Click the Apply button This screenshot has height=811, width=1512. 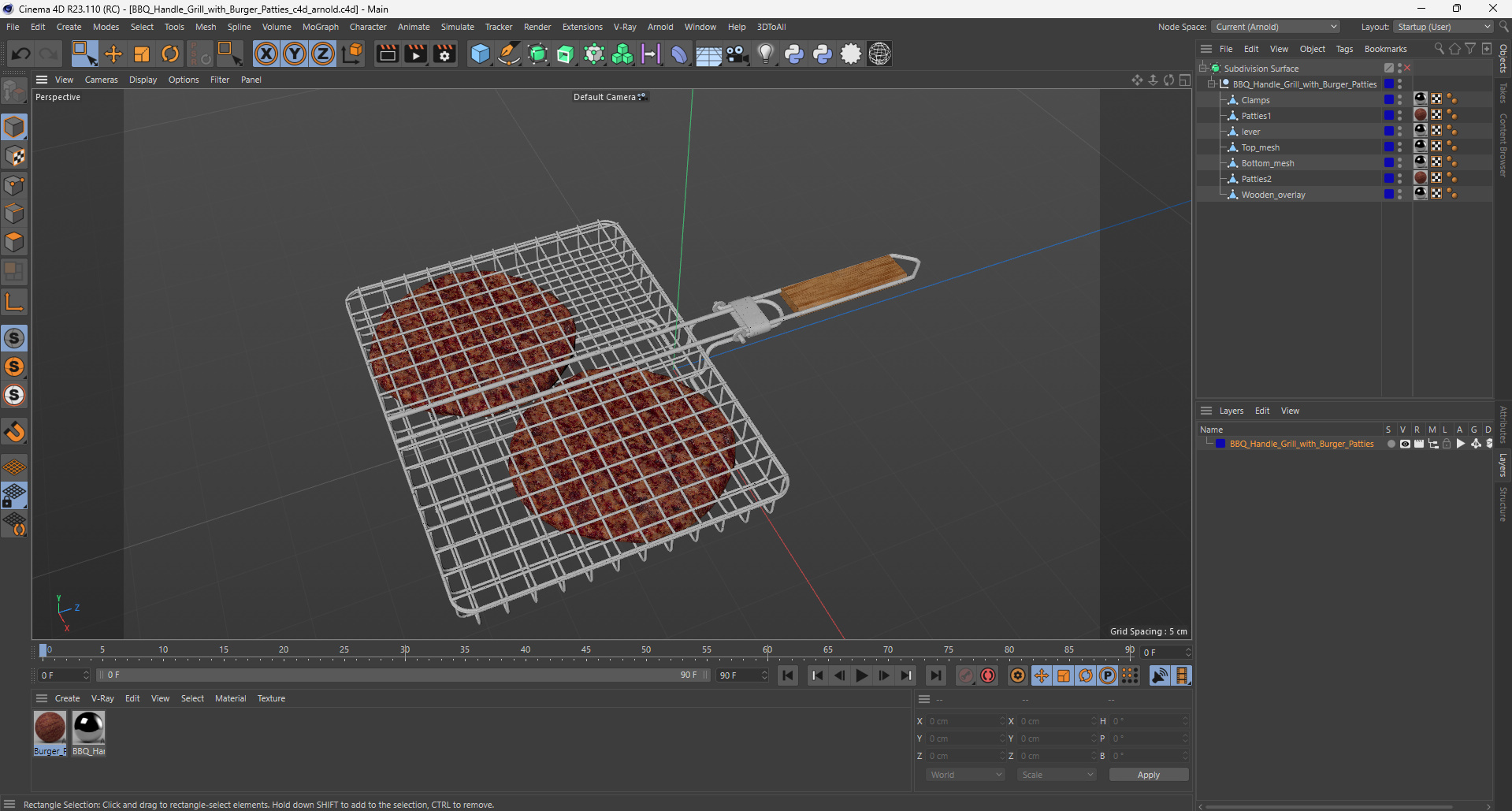coord(1149,775)
